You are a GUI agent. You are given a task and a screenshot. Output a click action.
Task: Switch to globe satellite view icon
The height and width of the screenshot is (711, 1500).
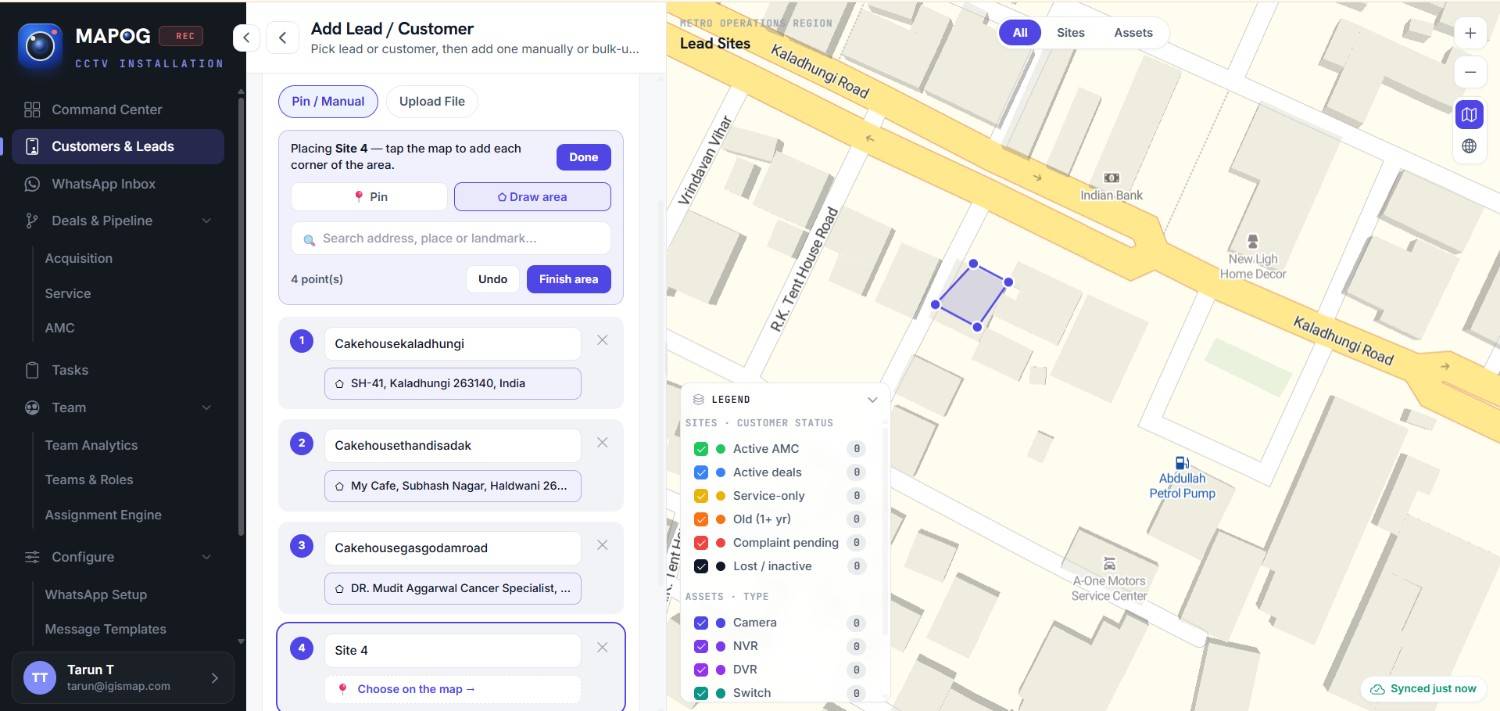(1469, 146)
